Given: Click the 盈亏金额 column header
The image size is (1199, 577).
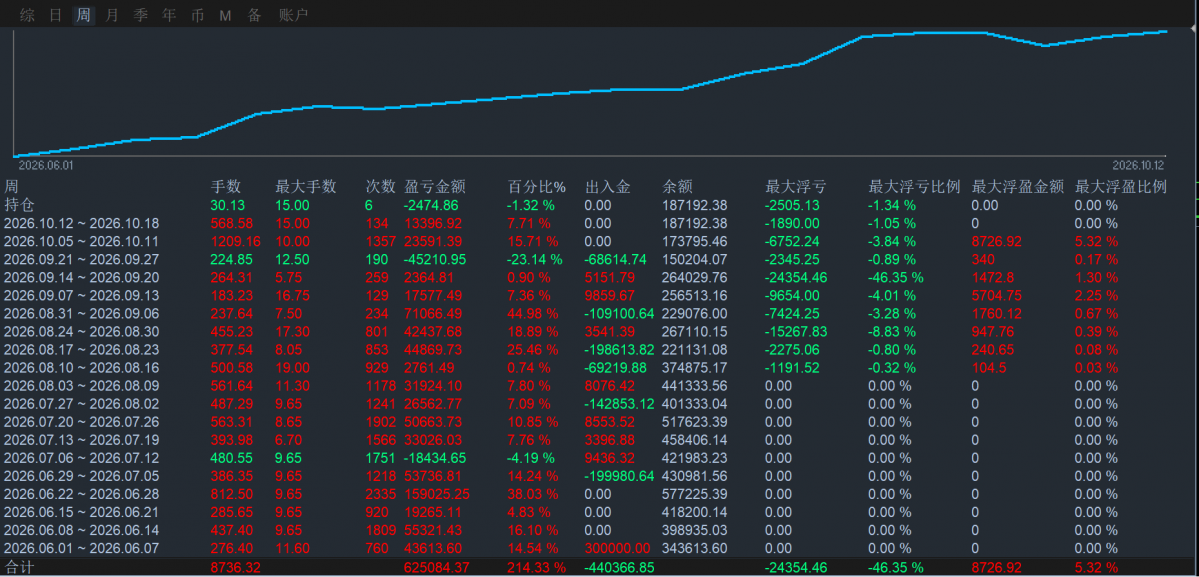Looking at the screenshot, I should coord(435,186).
